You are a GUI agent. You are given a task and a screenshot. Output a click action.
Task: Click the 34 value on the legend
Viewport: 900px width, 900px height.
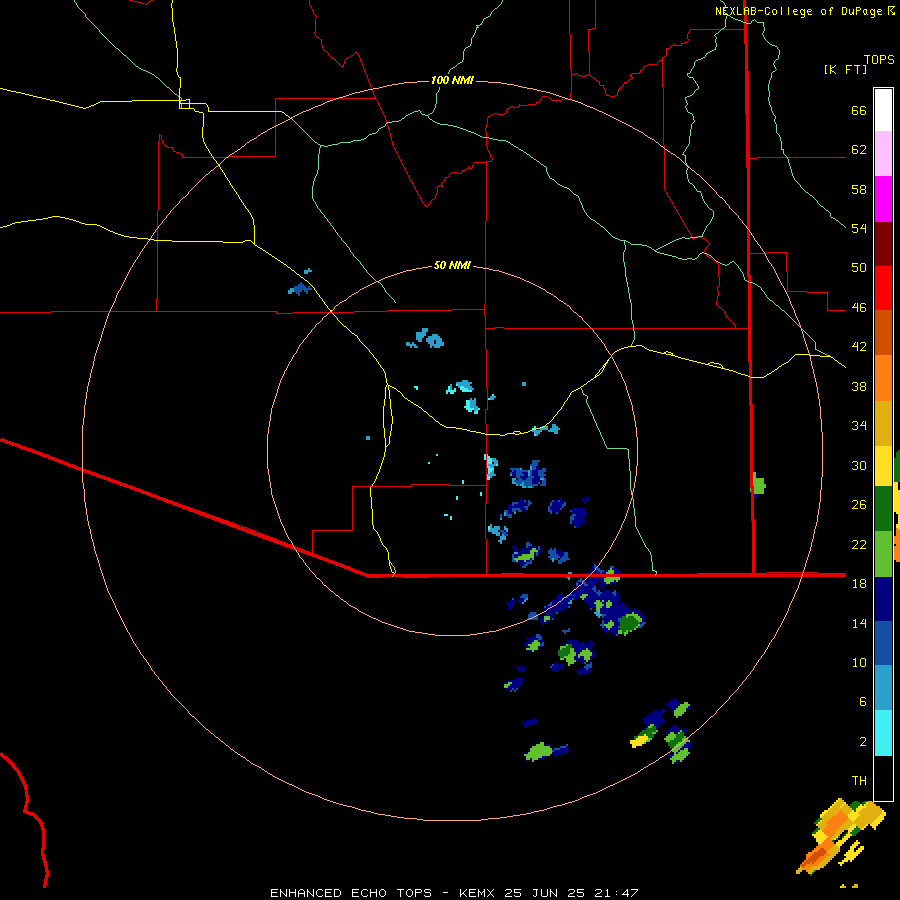point(859,426)
